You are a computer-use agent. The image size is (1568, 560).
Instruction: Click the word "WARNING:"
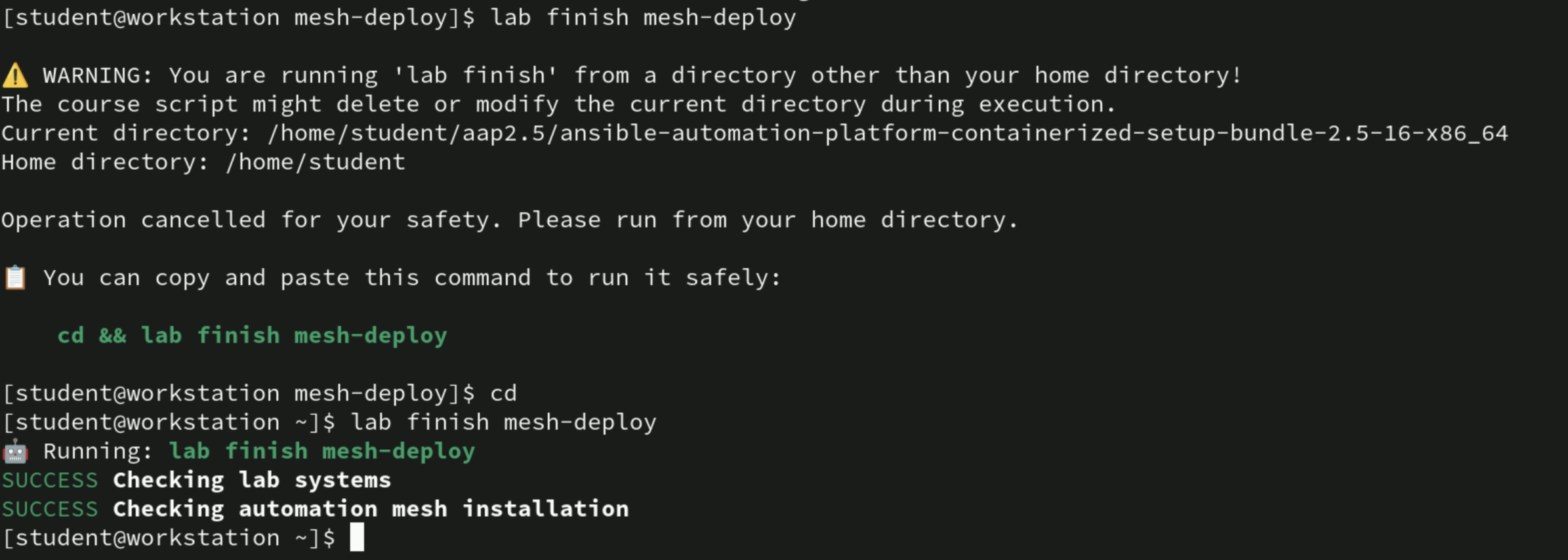pyautogui.click(x=98, y=76)
